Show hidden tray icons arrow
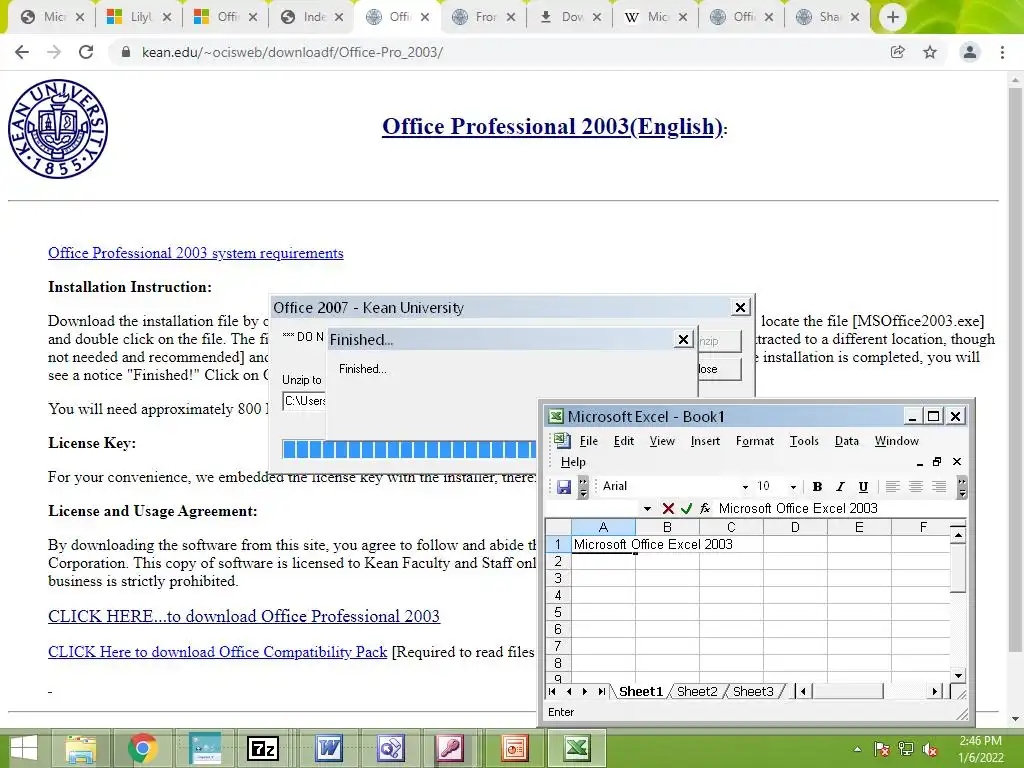Image resolution: width=1024 pixels, height=768 pixels. tap(857, 750)
